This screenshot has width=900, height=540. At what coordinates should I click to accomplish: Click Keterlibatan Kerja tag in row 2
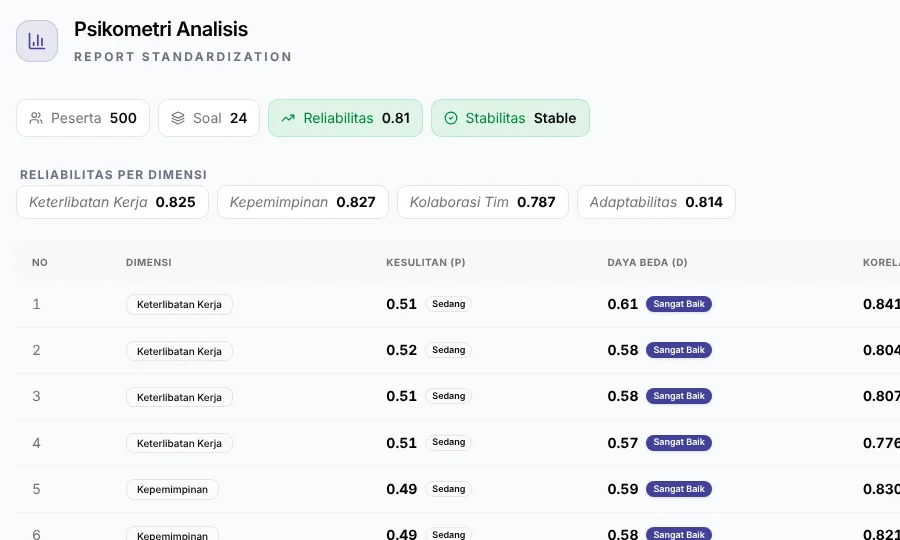pyautogui.click(x=179, y=351)
